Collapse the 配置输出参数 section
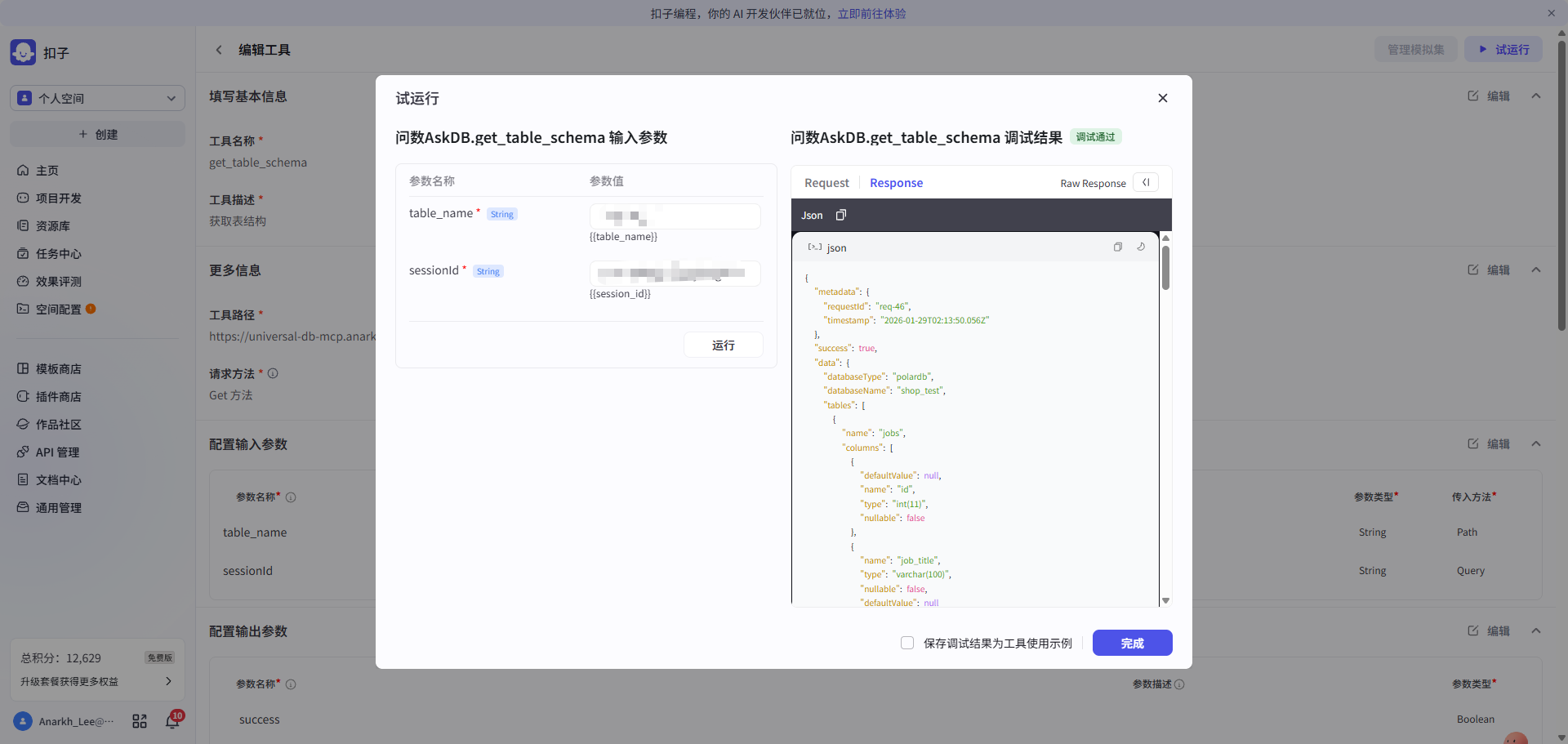Image resolution: width=1568 pixels, height=744 pixels. (1536, 631)
